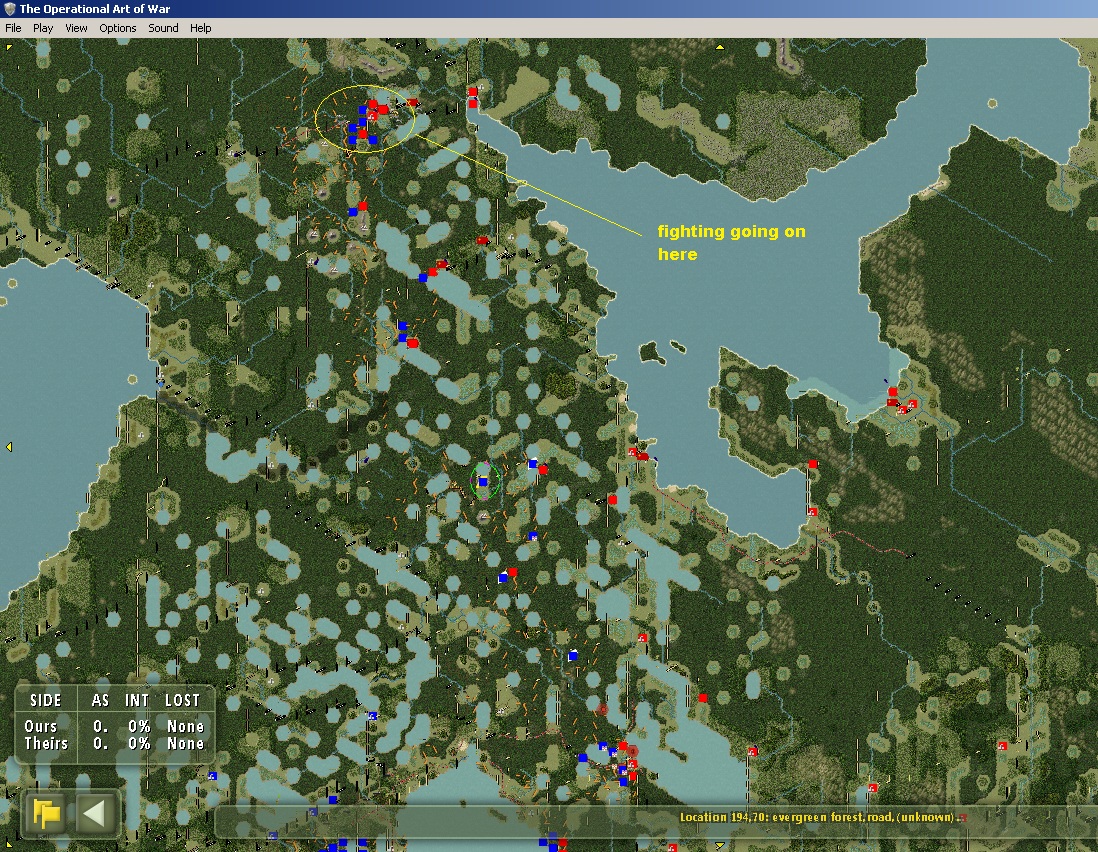Click the left-pointing triangle button
1098x852 pixels.
tap(95, 813)
